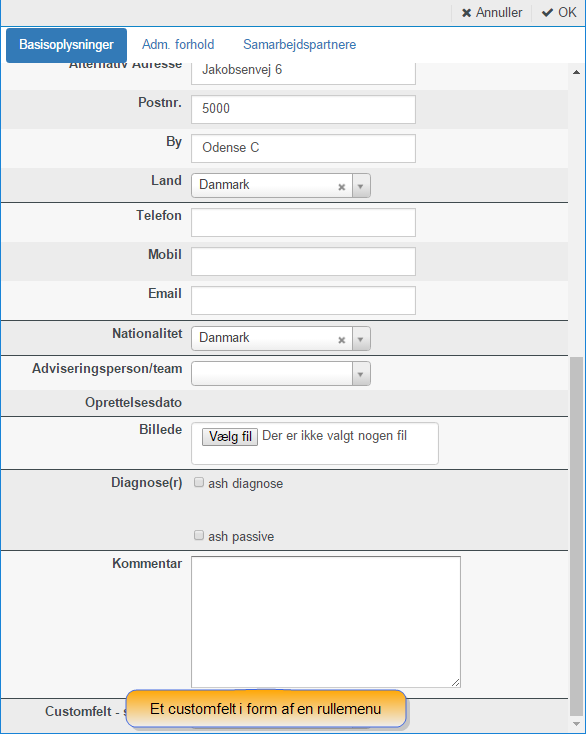Switch to the Adm. forhold tab

coord(178,44)
